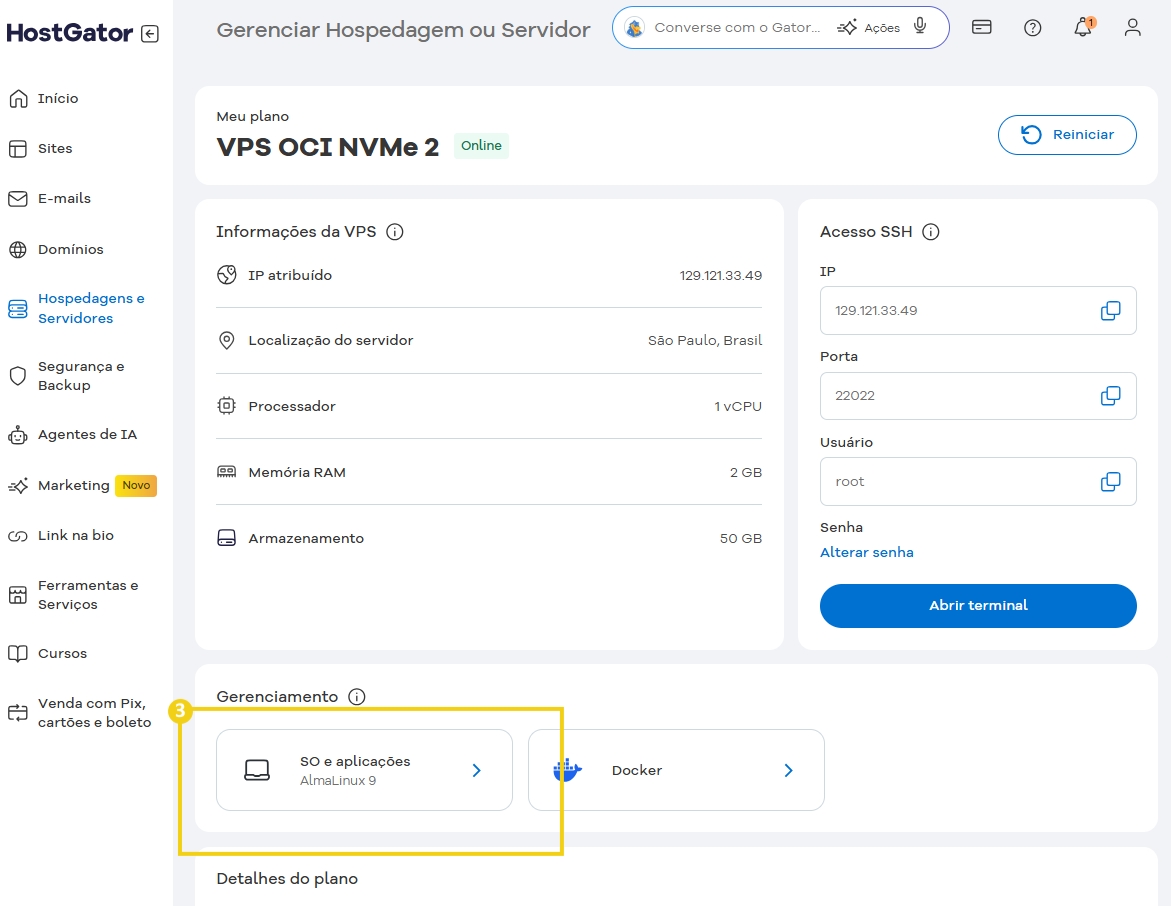Click the Ações sparkle icon

coord(845,28)
